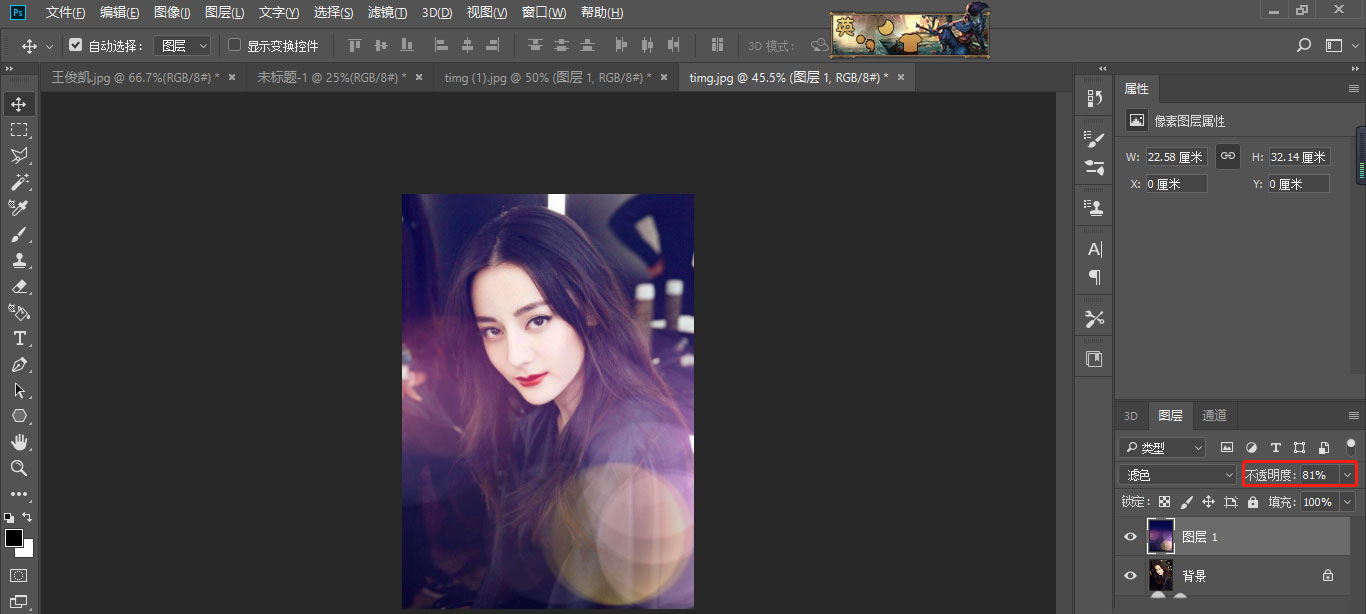Select the Magic Wand tool

(x=19, y=182)
